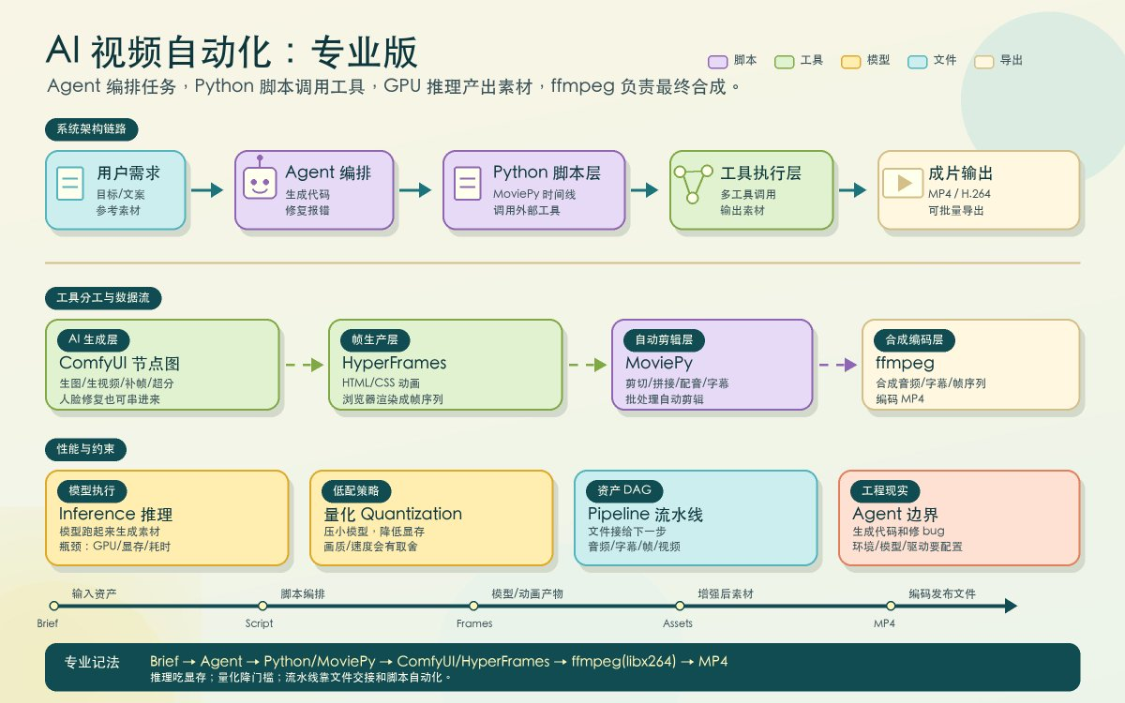
Task: Click the 瓶颈：GPU/显存/耗时 line
Action: coord(115,547)
